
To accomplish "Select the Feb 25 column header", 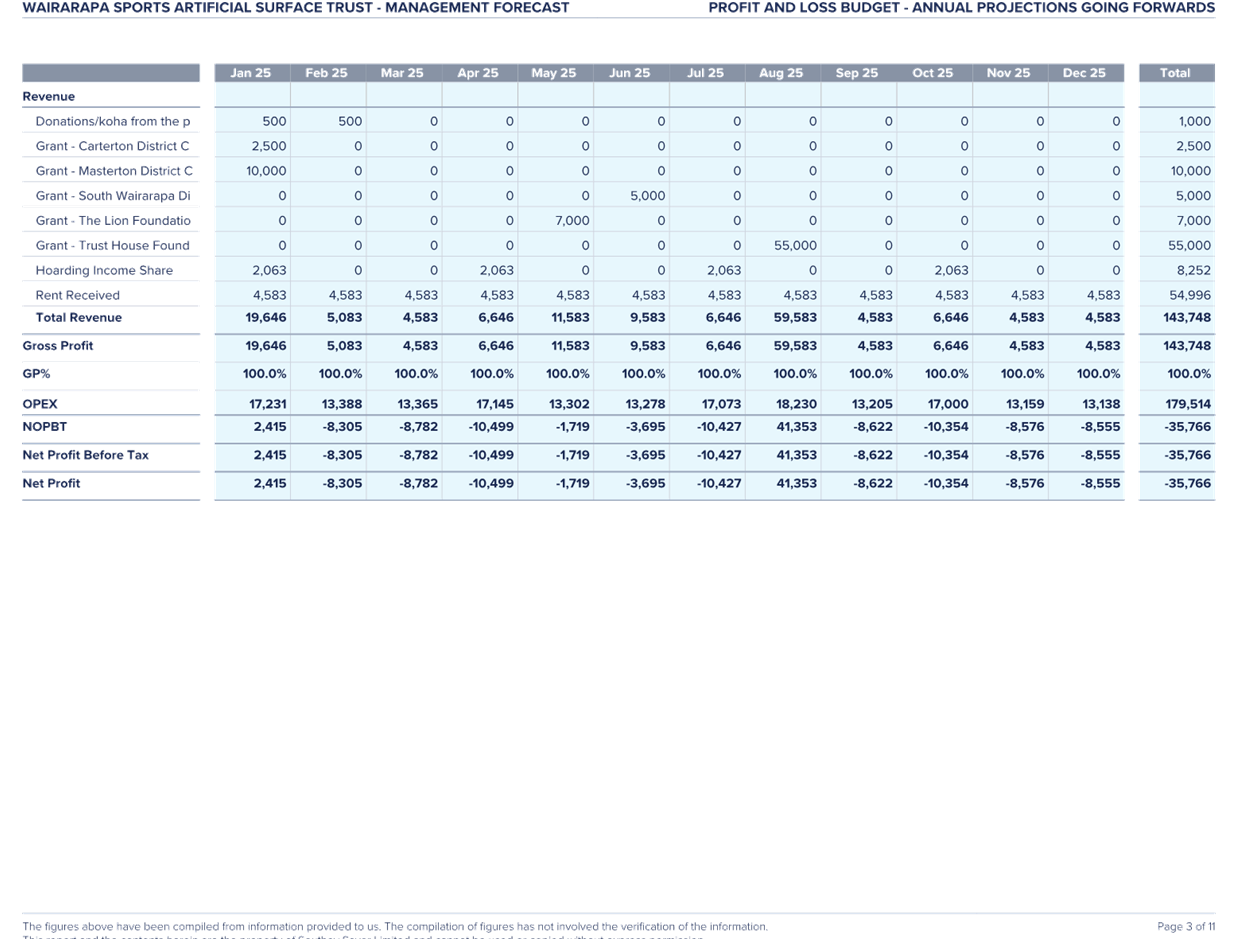I will tap(326, 72).
